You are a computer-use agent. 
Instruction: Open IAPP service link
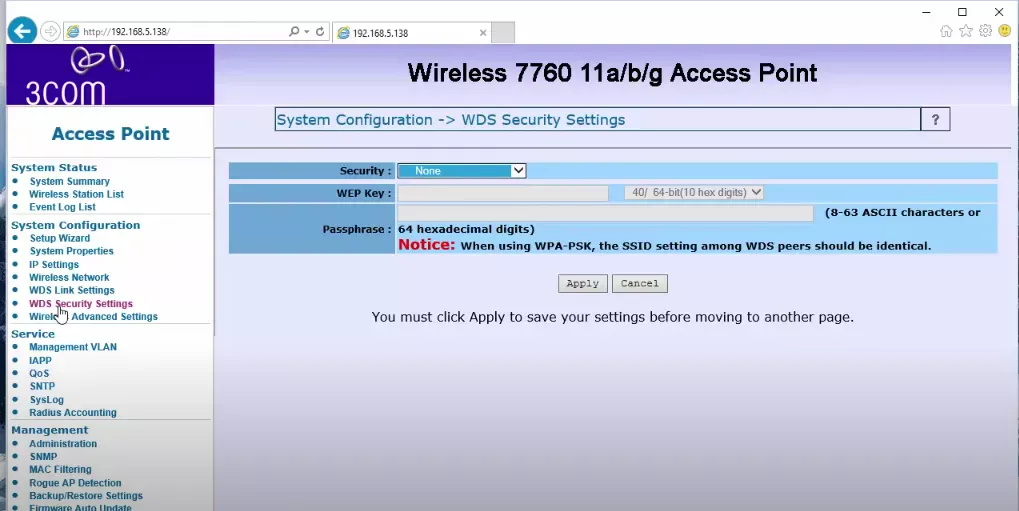pyautogui.click(x=40, y=361)
